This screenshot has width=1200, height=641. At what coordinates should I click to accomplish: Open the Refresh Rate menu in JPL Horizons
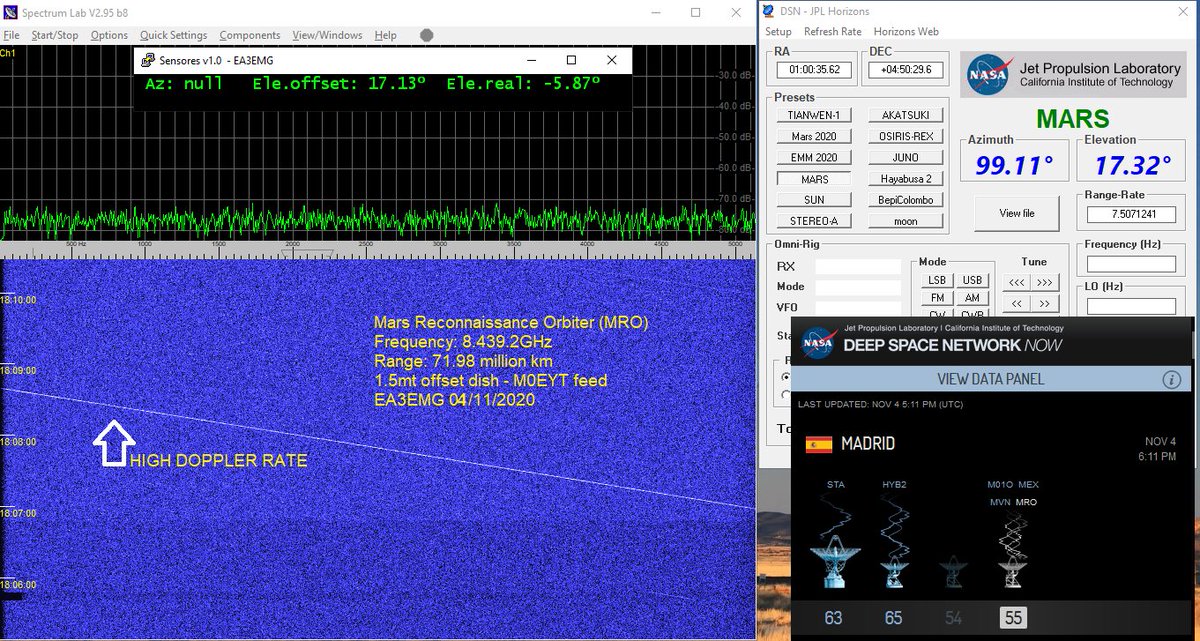click(833, 31)
